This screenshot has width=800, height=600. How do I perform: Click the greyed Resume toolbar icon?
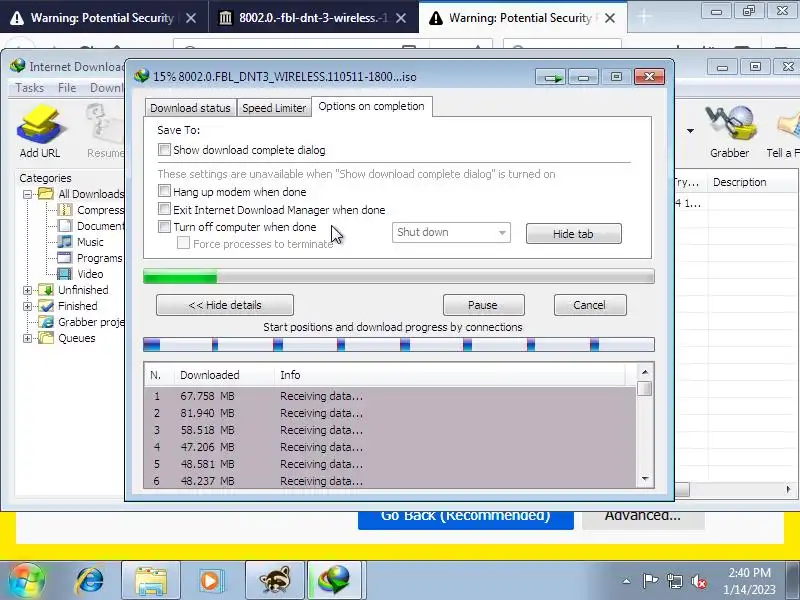105,131
